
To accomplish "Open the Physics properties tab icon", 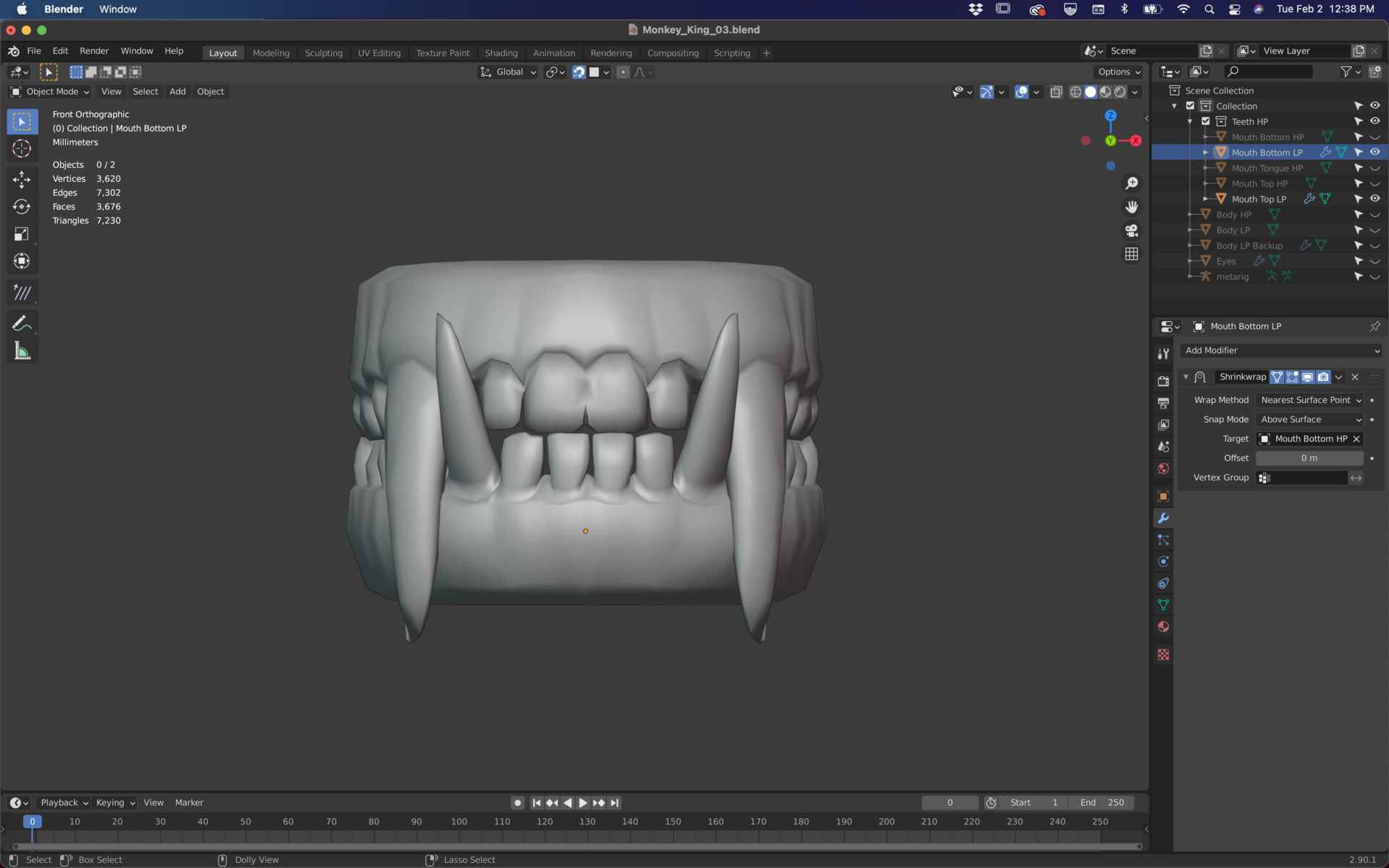I will [1163, 562].
